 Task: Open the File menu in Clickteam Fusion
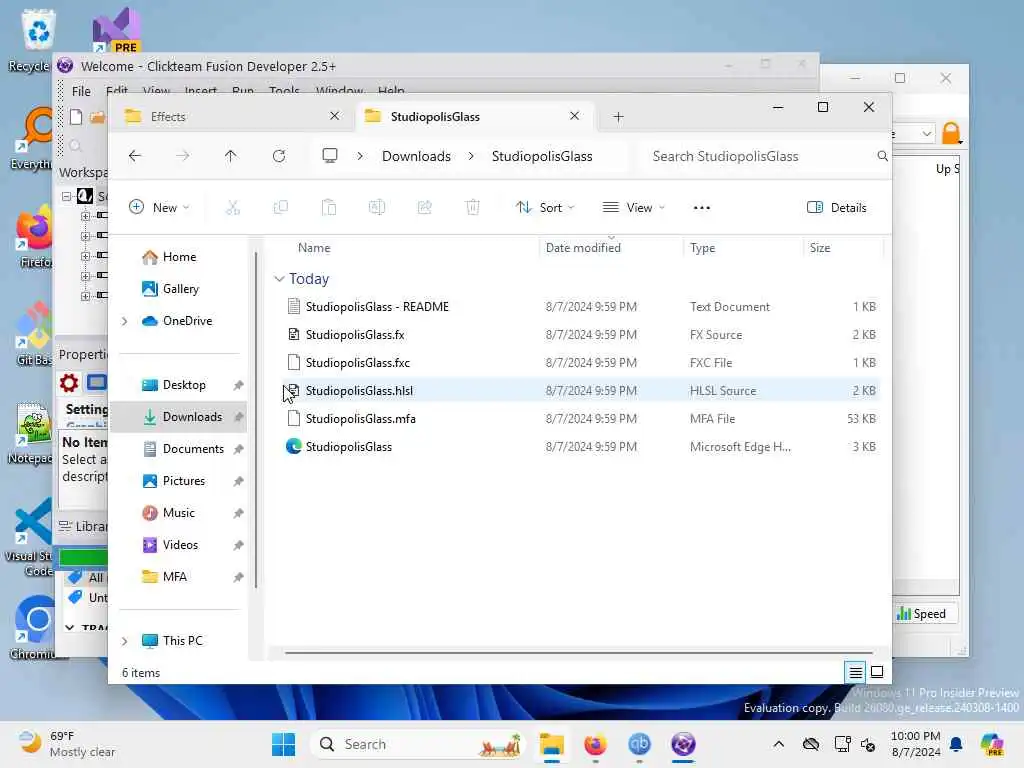(81, 91)
